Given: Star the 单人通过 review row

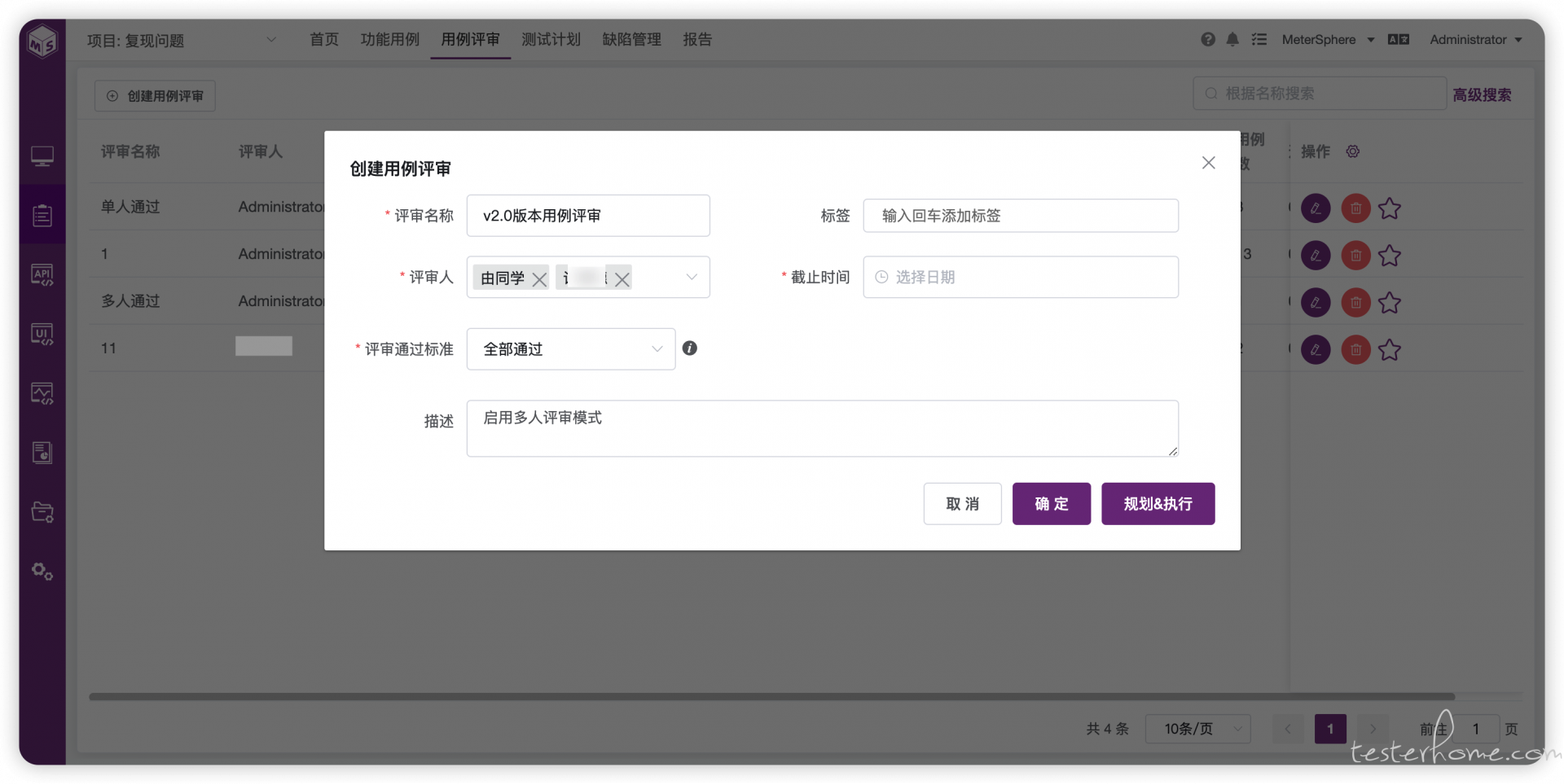Looking at the screenshot, I should tap(1390, 208).
